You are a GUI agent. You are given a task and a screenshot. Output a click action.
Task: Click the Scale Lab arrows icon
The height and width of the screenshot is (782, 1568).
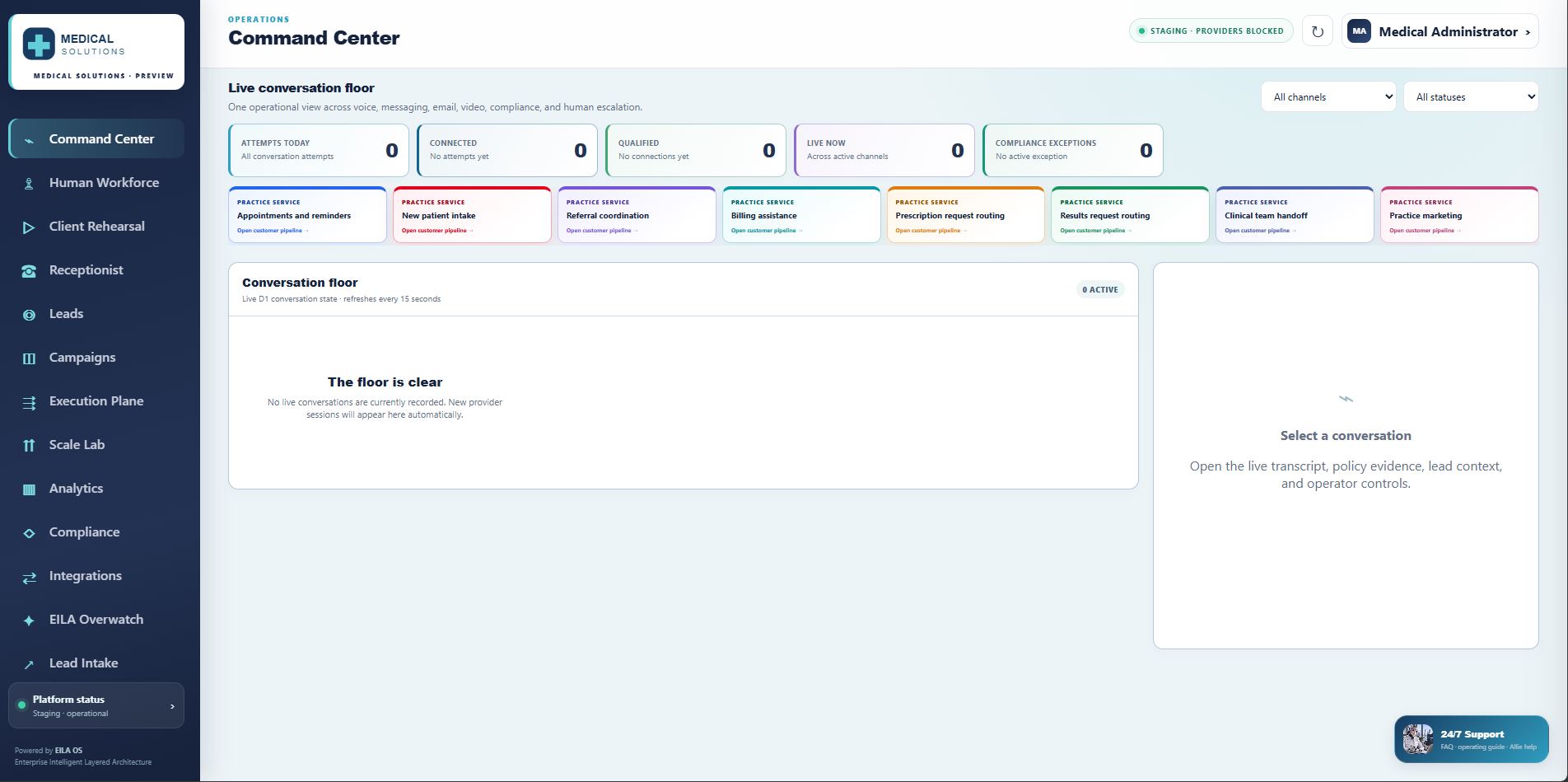pos(29,446)
